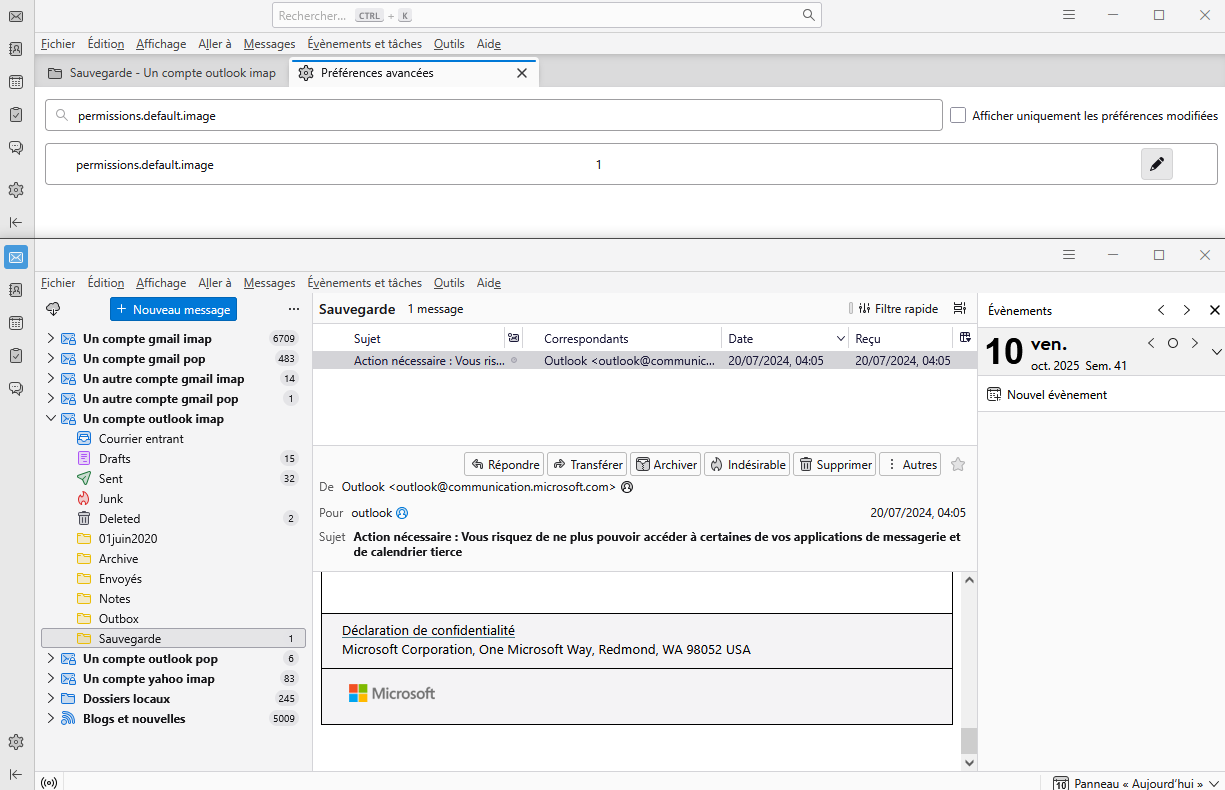Open the Déclaration de confidentialité link
This screenshot has width=1225, height=790.
point(428,630)
